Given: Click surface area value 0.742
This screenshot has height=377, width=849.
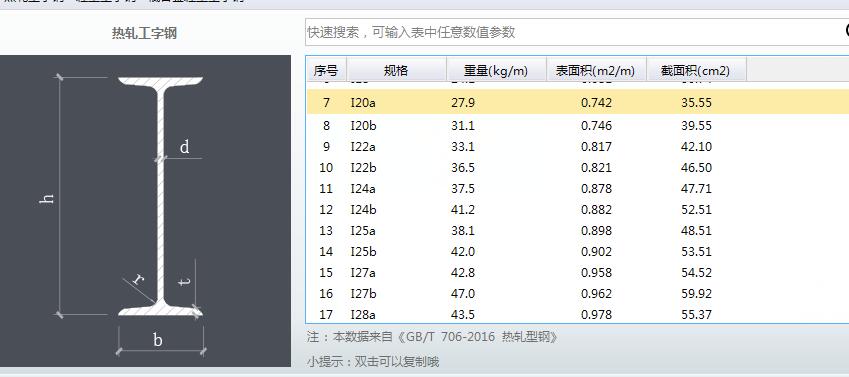Looking at the screenshot, I should pos(597,102).
